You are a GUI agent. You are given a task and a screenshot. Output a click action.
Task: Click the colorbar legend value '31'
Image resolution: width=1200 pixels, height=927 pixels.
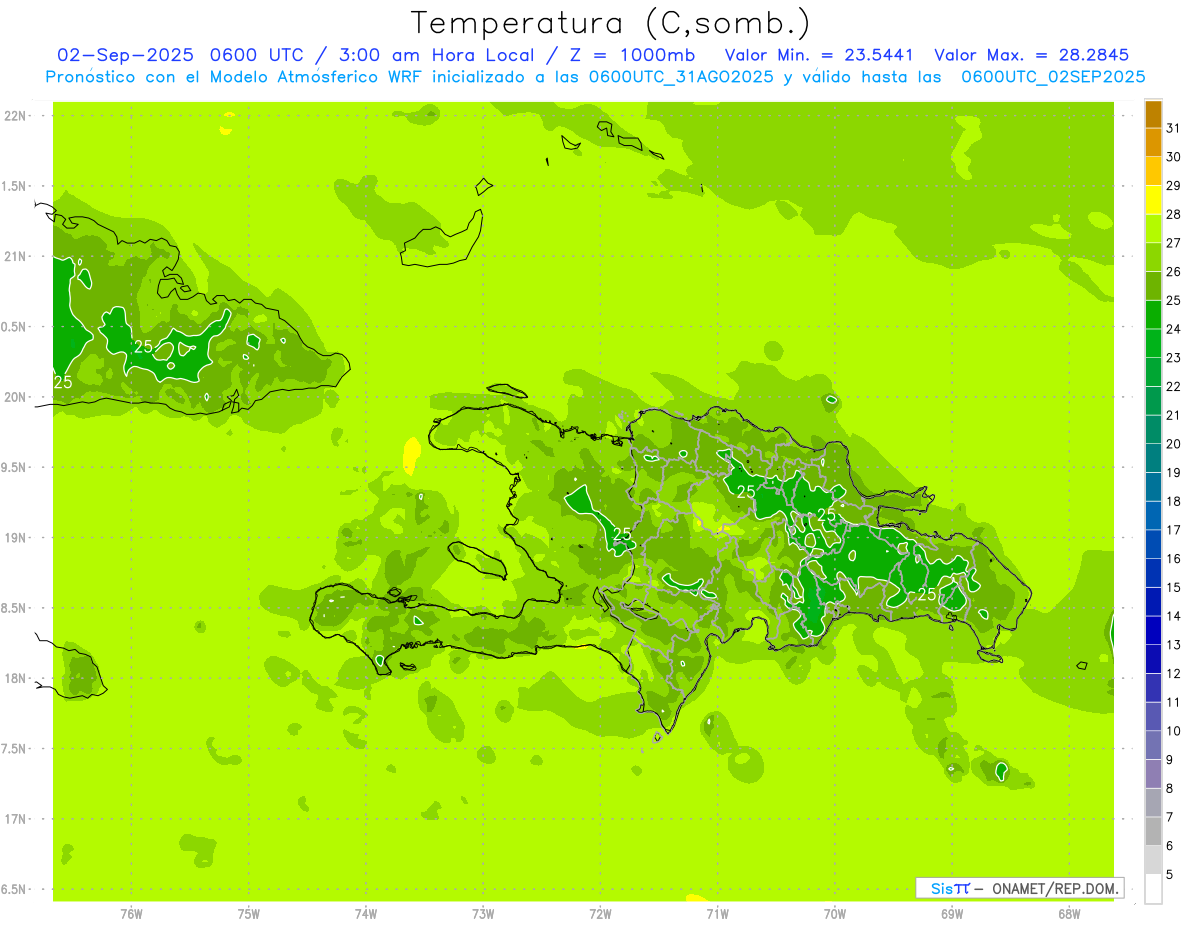[1174, 128]
